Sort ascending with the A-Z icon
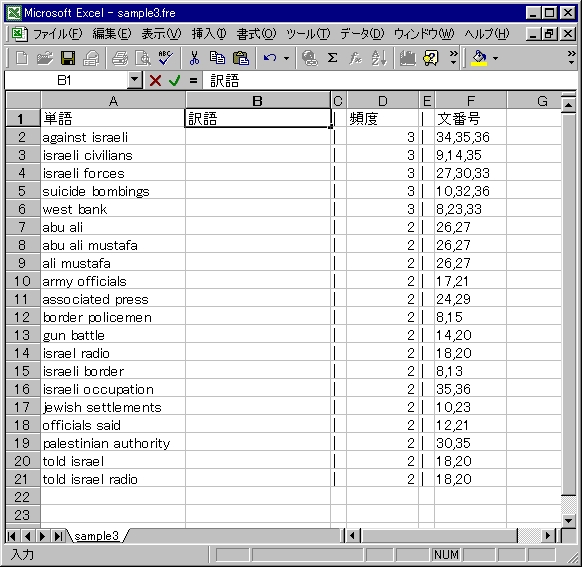 [379, 58]
